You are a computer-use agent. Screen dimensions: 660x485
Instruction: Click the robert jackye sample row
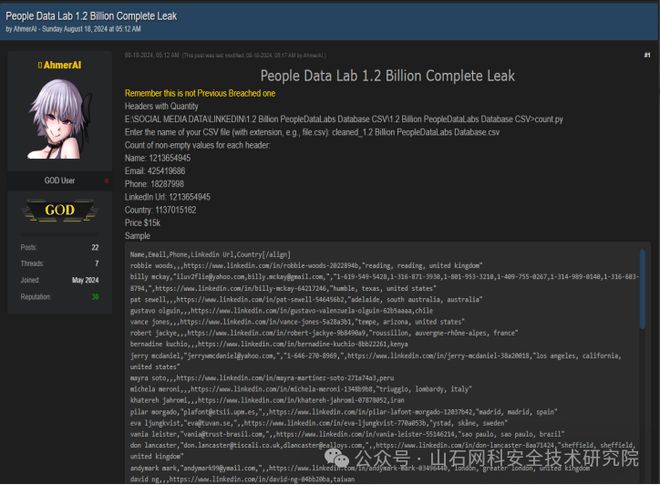[x=324, y=333]
